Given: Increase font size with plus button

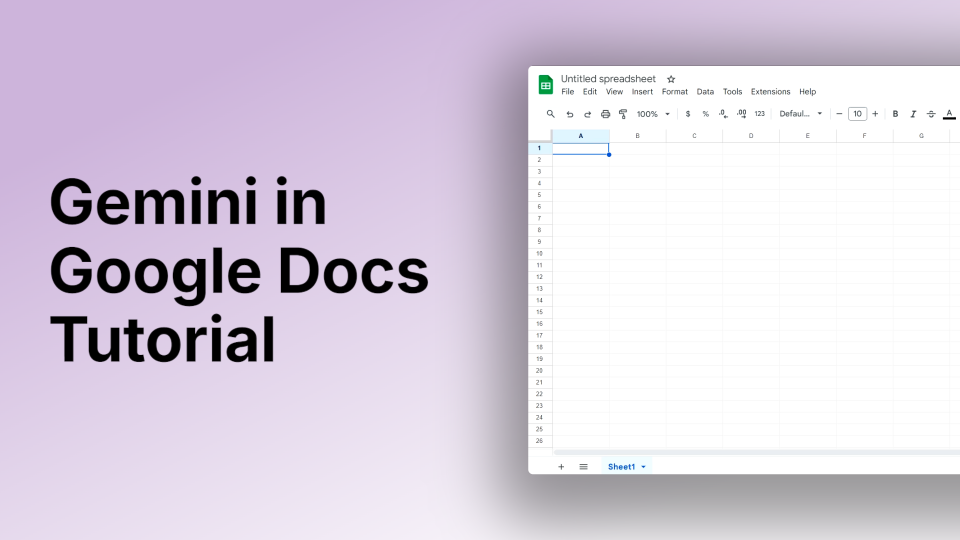Looking at the screenshot, I should coord(876,114).
